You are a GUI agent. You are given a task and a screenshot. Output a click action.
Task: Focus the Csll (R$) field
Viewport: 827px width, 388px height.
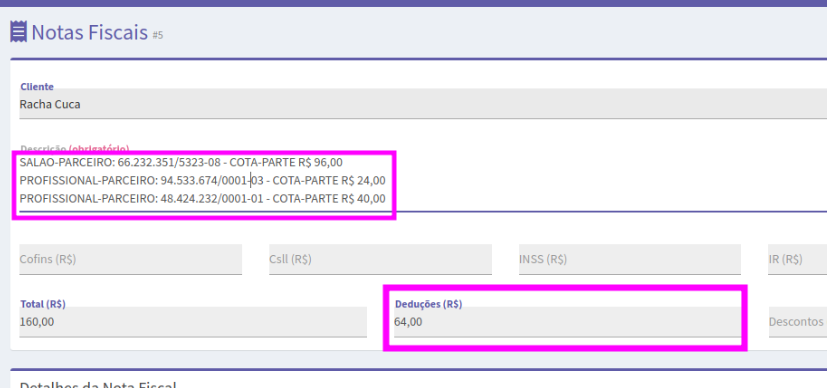[x=380, y=259]
